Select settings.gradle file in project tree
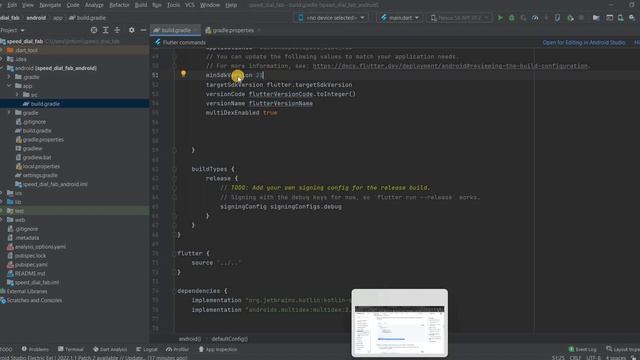Image resolution: width=640 pixels, height=360 pixels. pos(40,175)
